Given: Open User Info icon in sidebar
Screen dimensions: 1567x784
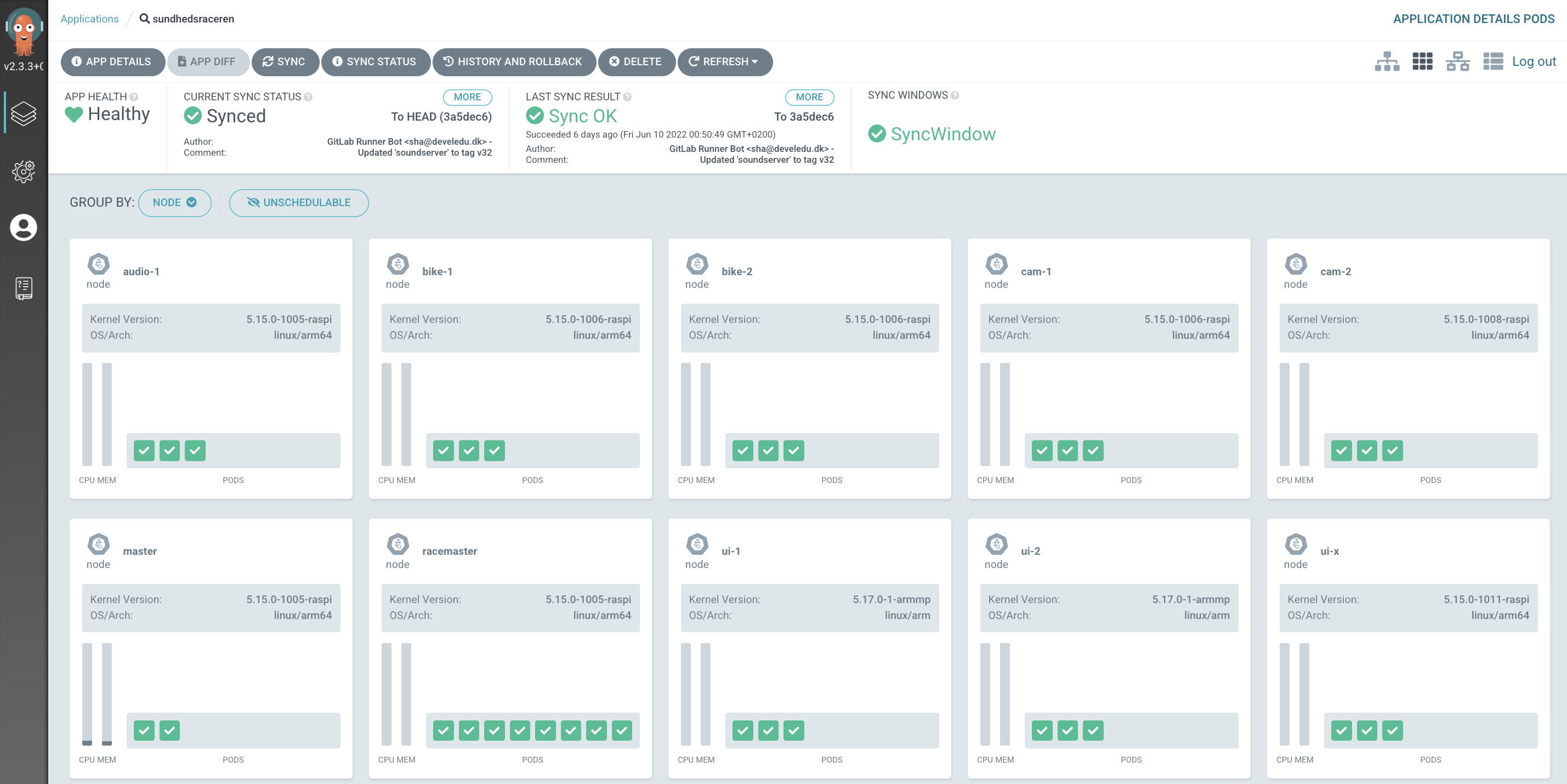Looking at the screenshot, I should click(x=23, y=228).
